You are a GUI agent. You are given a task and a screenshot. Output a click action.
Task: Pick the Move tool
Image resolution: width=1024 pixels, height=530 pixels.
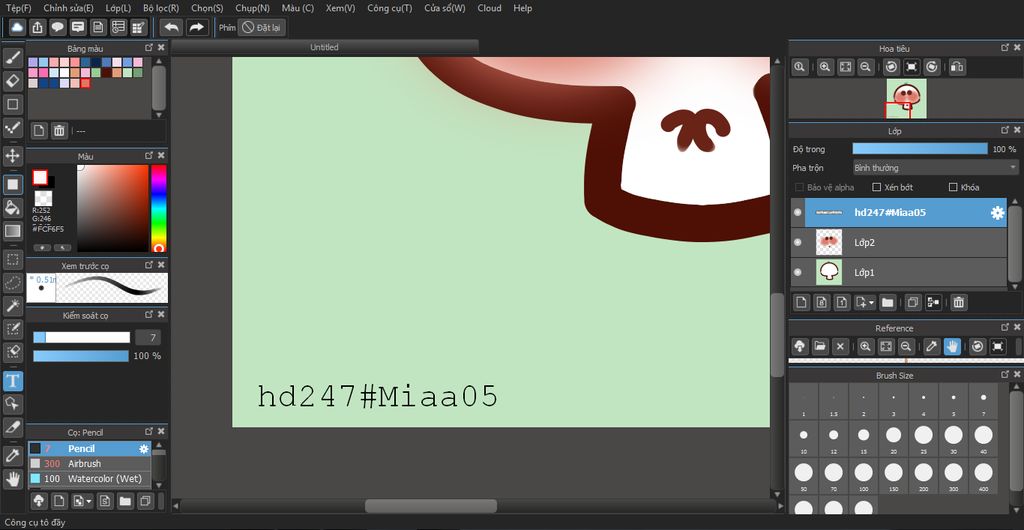pos(13,156)
